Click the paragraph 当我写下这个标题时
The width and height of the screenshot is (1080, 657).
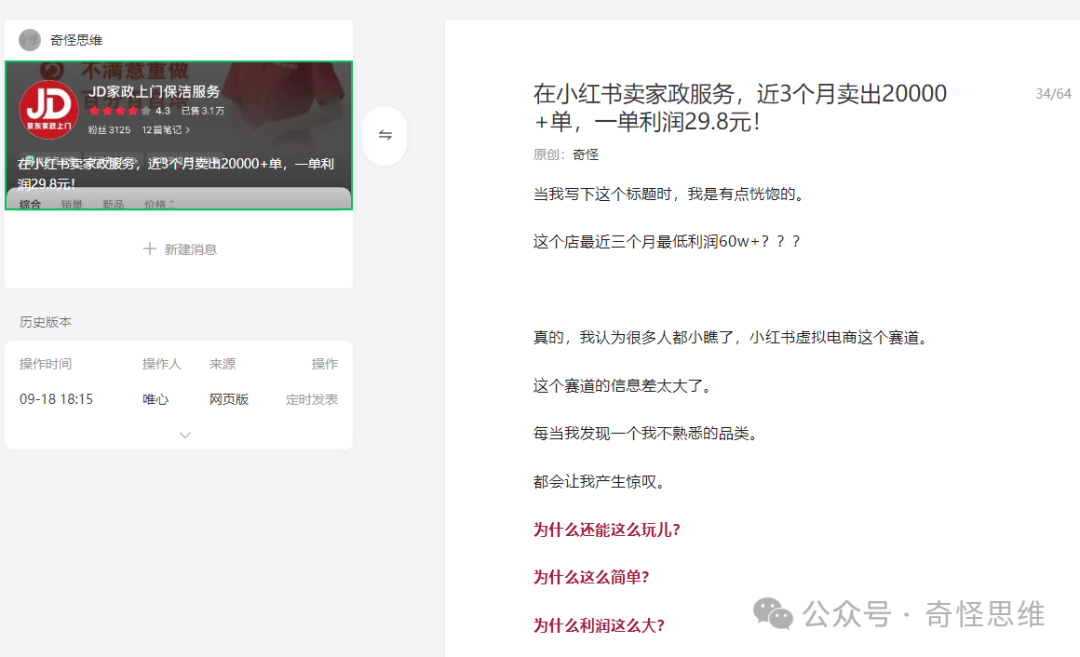(669, 194)
